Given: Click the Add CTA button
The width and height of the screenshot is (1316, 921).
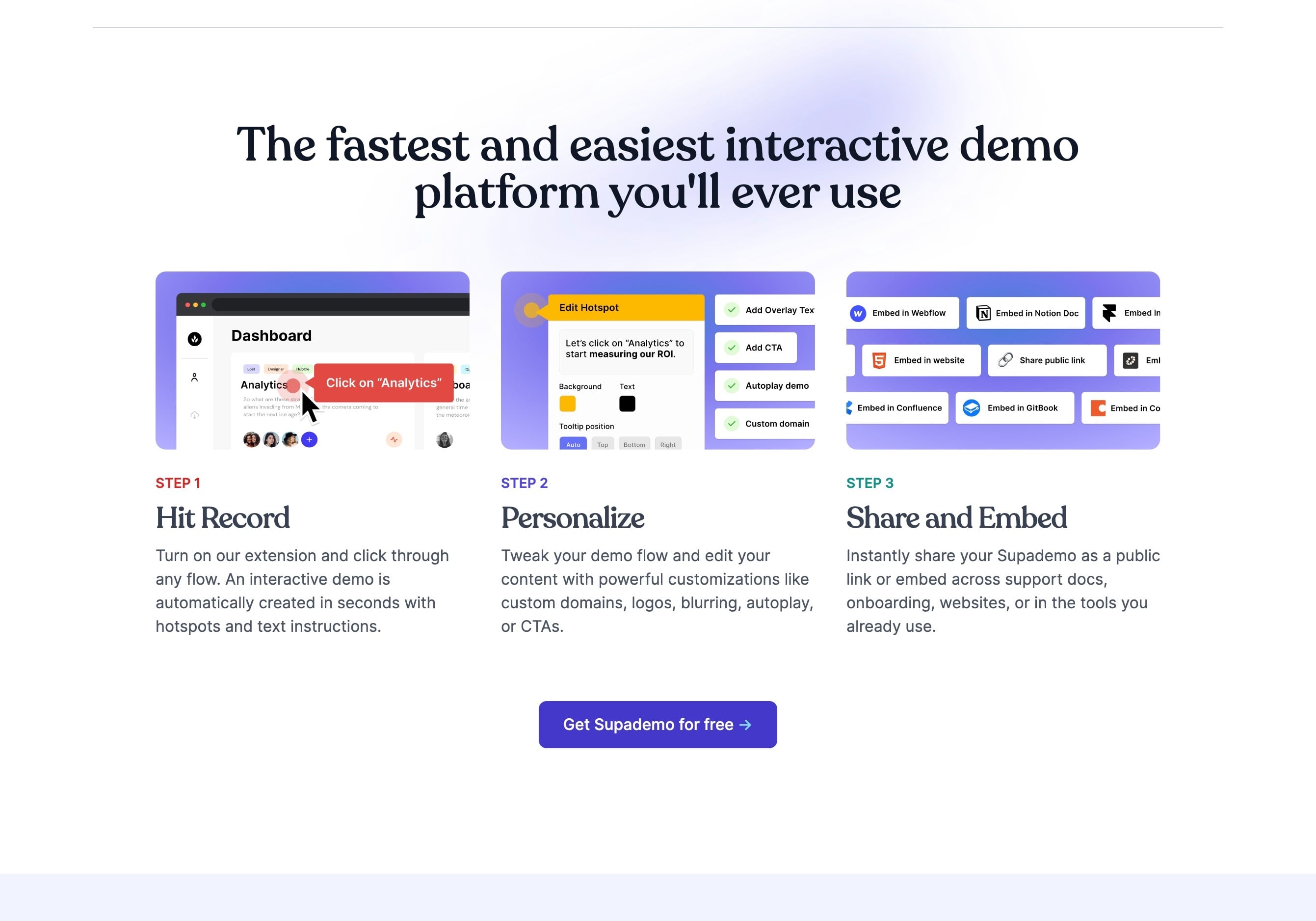Looking at the screenshot, I should pyautogui.click(x=763, y=348).
